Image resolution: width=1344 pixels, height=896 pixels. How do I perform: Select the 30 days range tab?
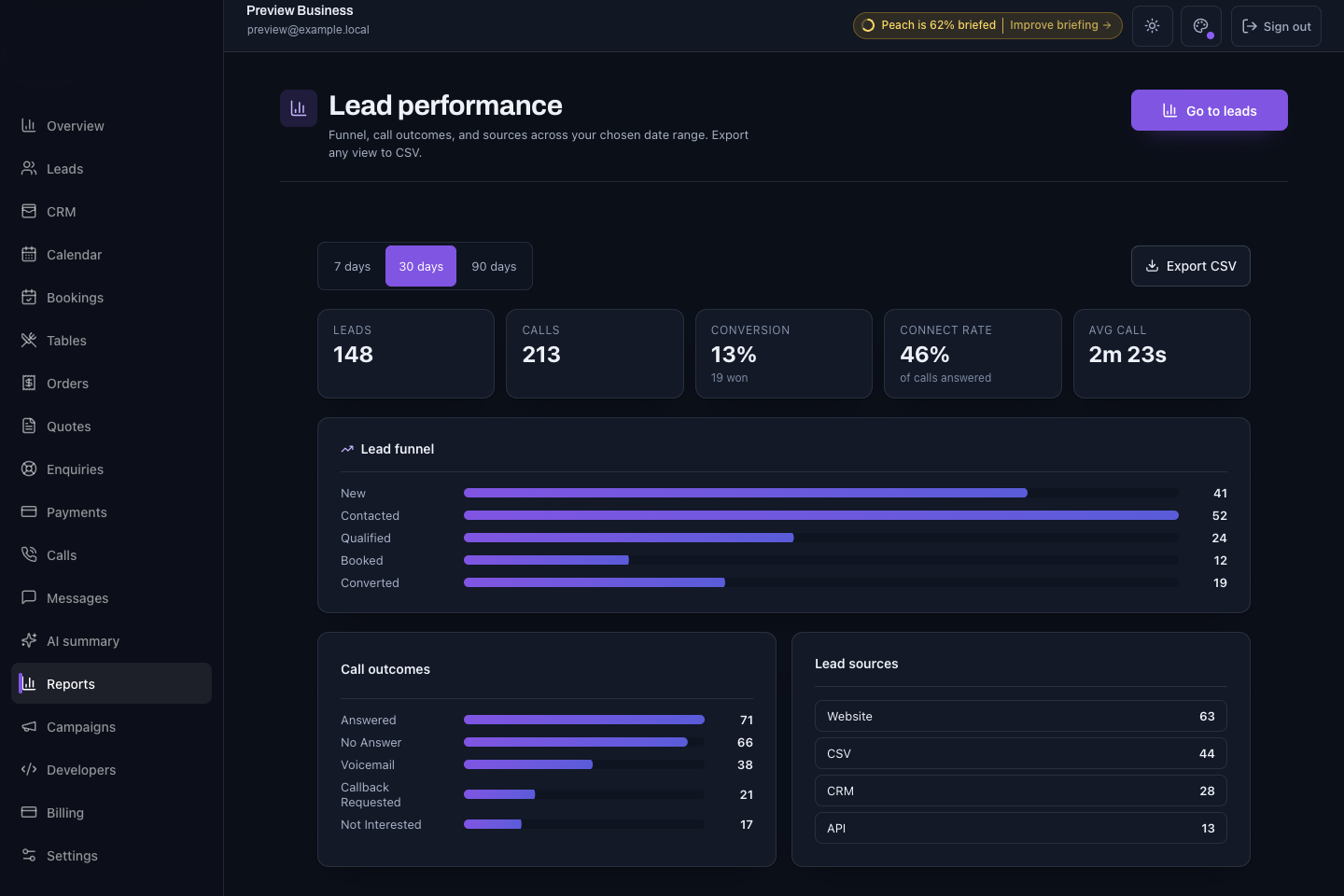[x=421, y=266]
